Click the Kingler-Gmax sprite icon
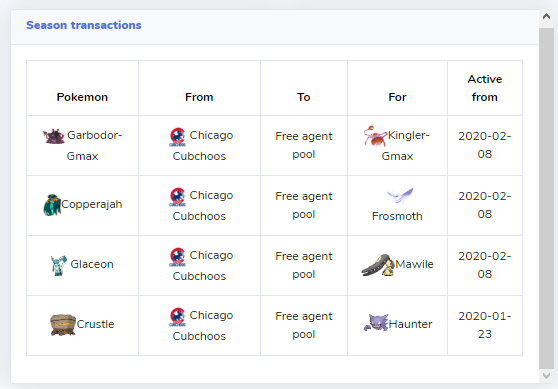This screenshot has height=389, width=558. click(x=375, y=136)
